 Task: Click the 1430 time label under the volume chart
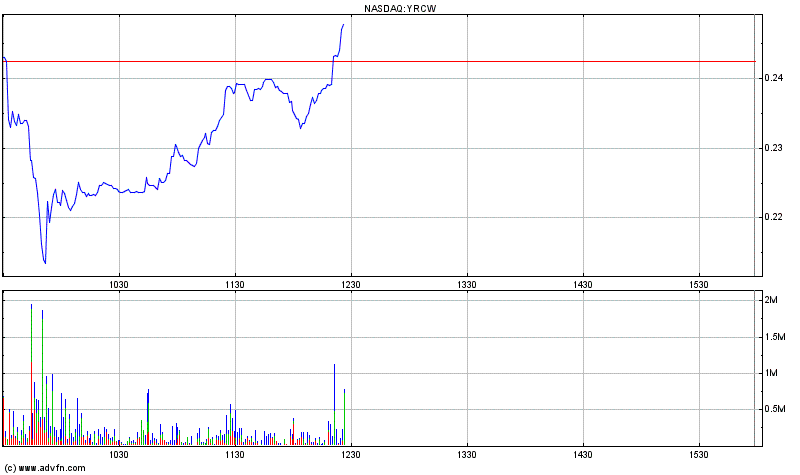[583, 454]
